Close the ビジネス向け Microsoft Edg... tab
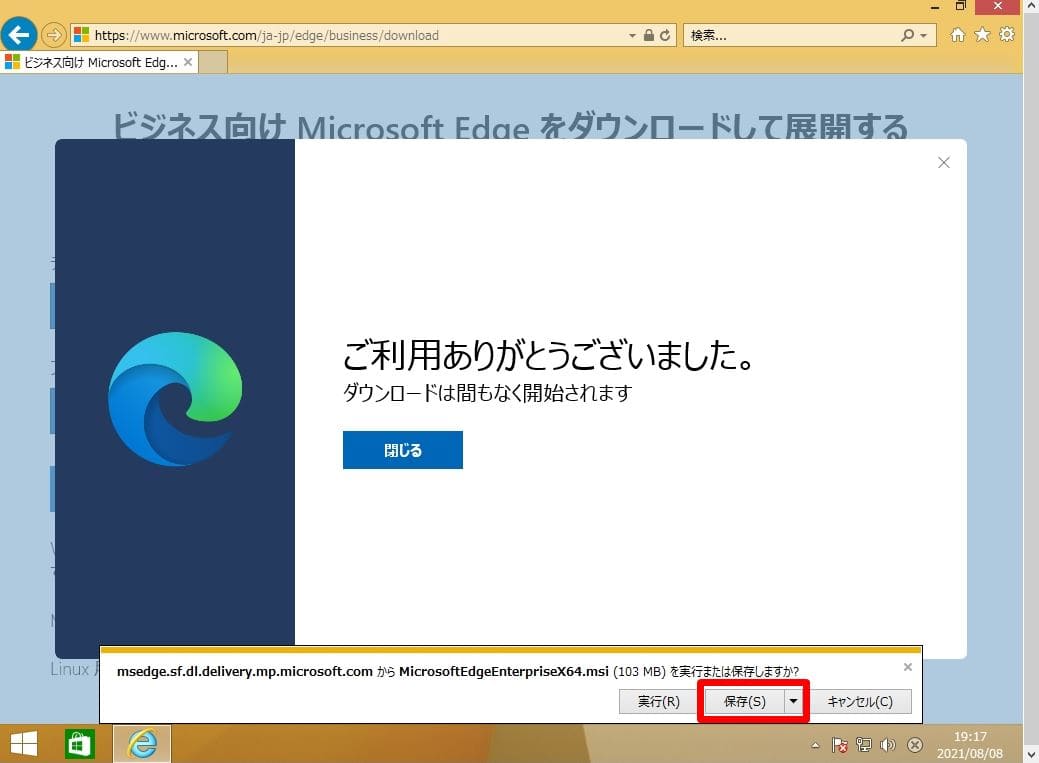1039x763 pixels. [x=188, y=62]
